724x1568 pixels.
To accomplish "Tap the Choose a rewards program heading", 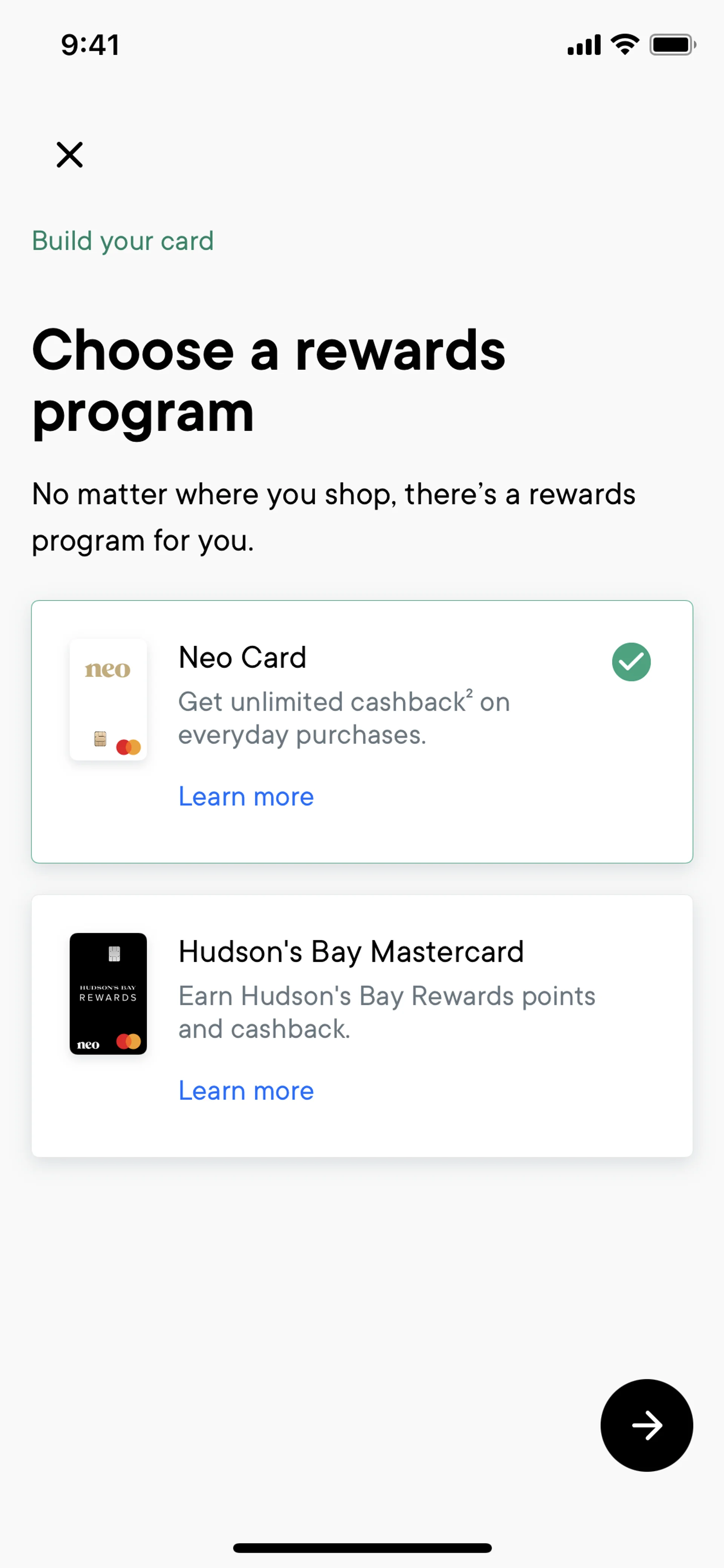I will 268,381.
